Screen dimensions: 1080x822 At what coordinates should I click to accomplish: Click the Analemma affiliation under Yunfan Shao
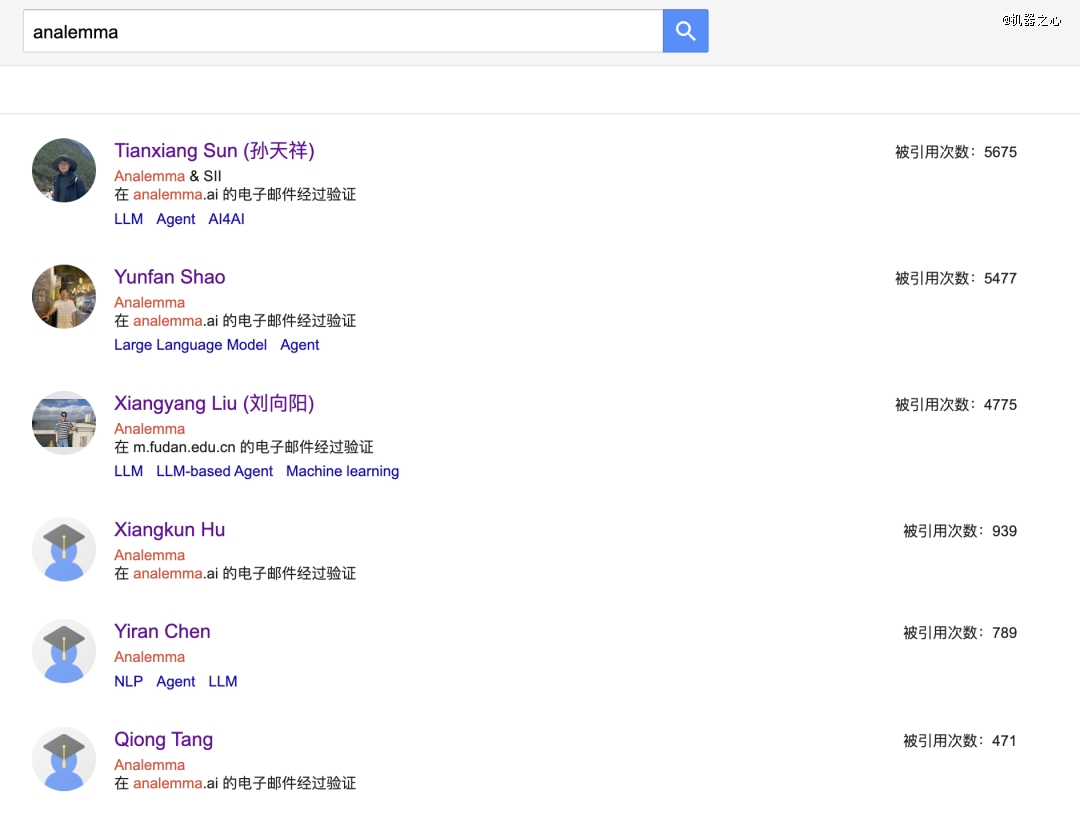tap(149, 302)
